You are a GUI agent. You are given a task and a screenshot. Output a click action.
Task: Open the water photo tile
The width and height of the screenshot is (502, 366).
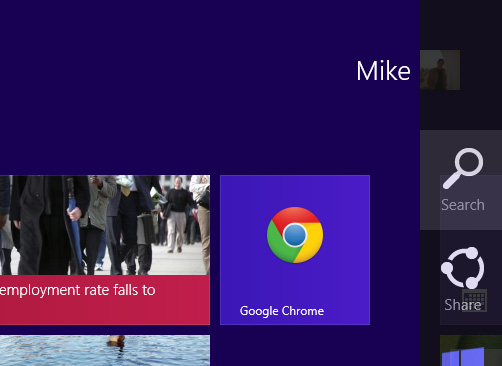105,350
